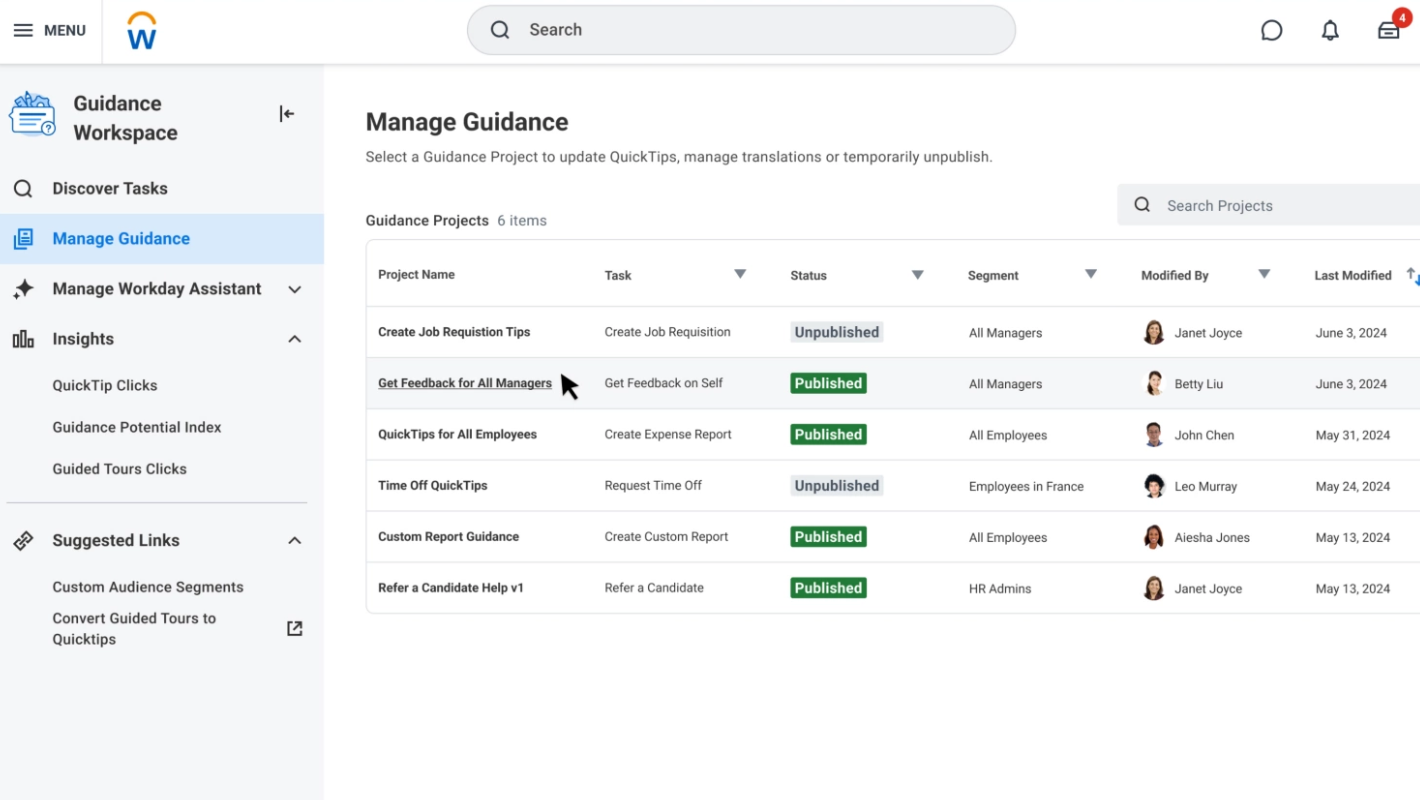Click Janet Joyce's avatar in first row
The width and height of the screenshot is (1420, 800).
1154,333
